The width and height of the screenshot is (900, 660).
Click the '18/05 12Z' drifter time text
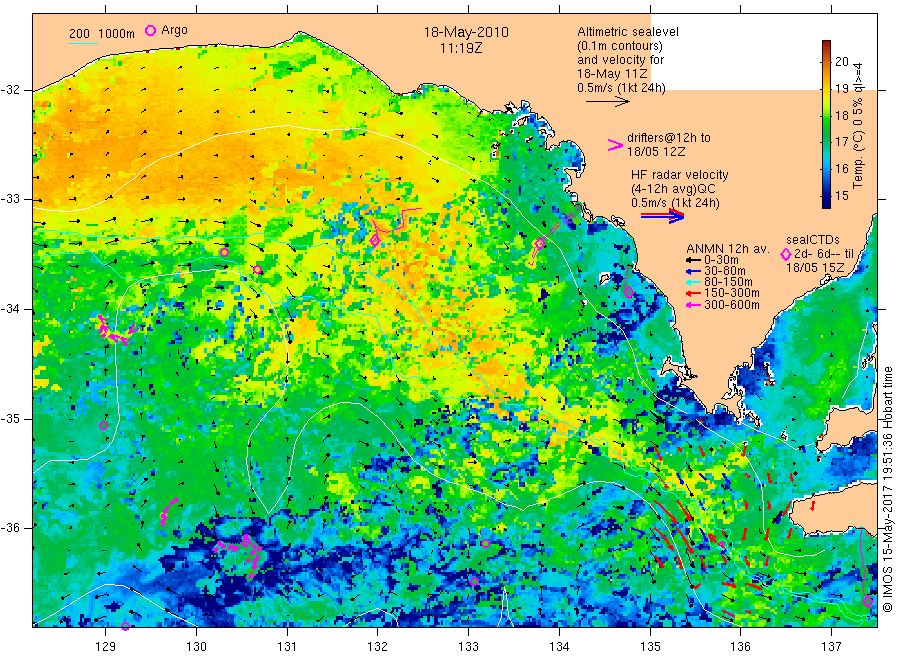tap(656, 152)
